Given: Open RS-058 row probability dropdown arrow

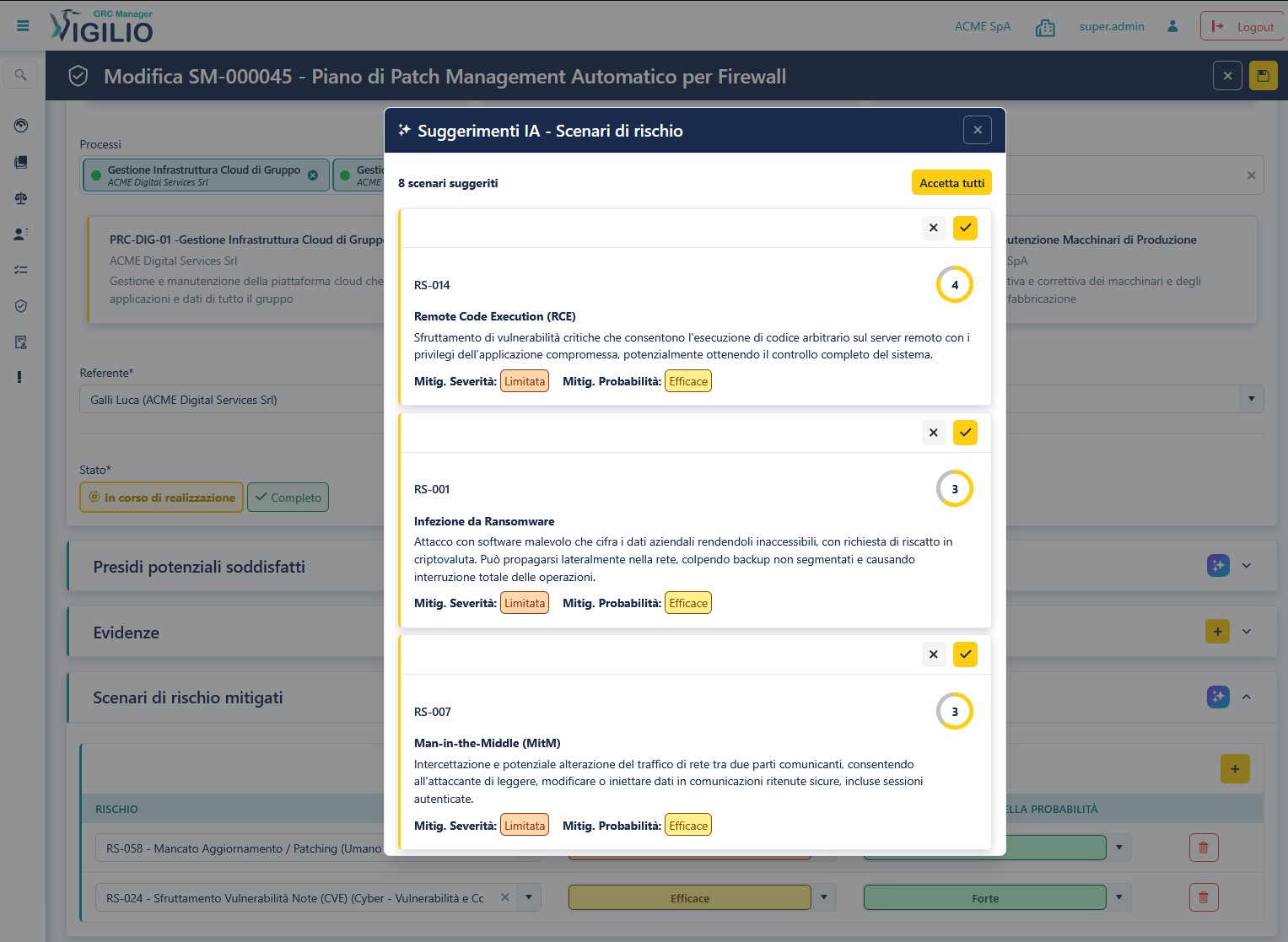Looking at the screenshot, I should point(1119,848).
